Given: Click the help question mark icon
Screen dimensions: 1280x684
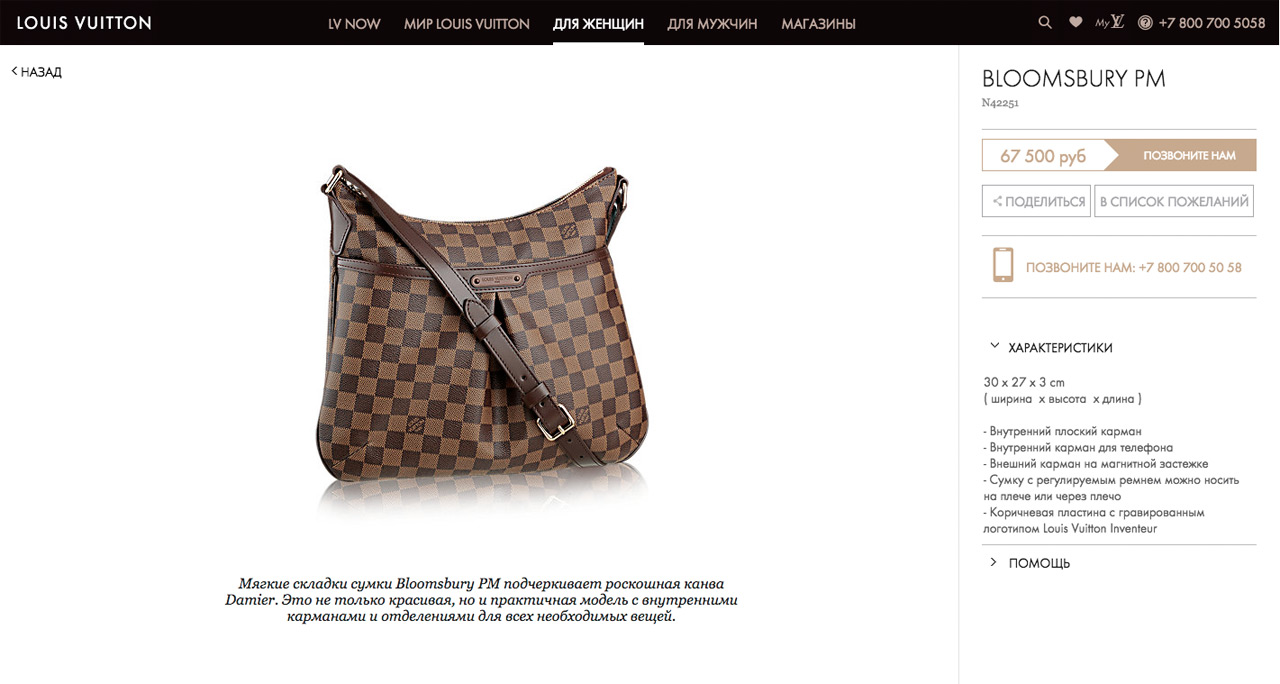Looking at the screenshot, I should click(x=1145, y=22).
